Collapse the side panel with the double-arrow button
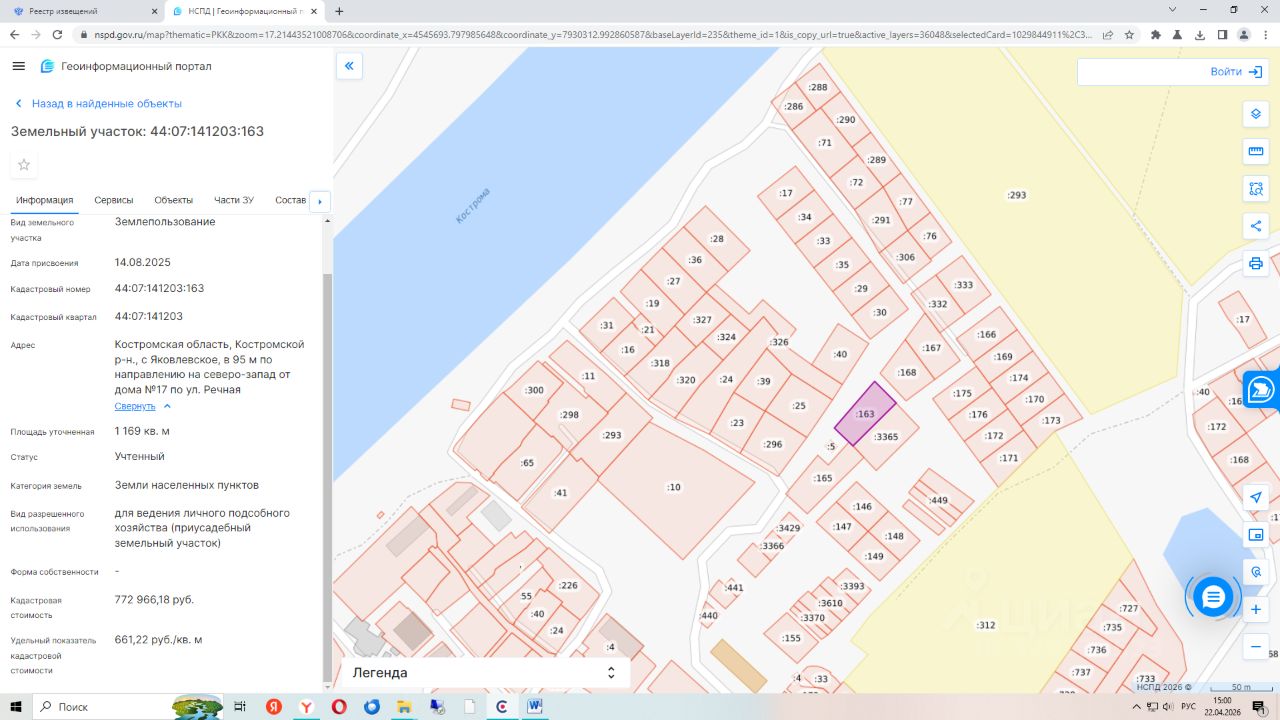Screen dimensions: 1280x720 (349, 66)
